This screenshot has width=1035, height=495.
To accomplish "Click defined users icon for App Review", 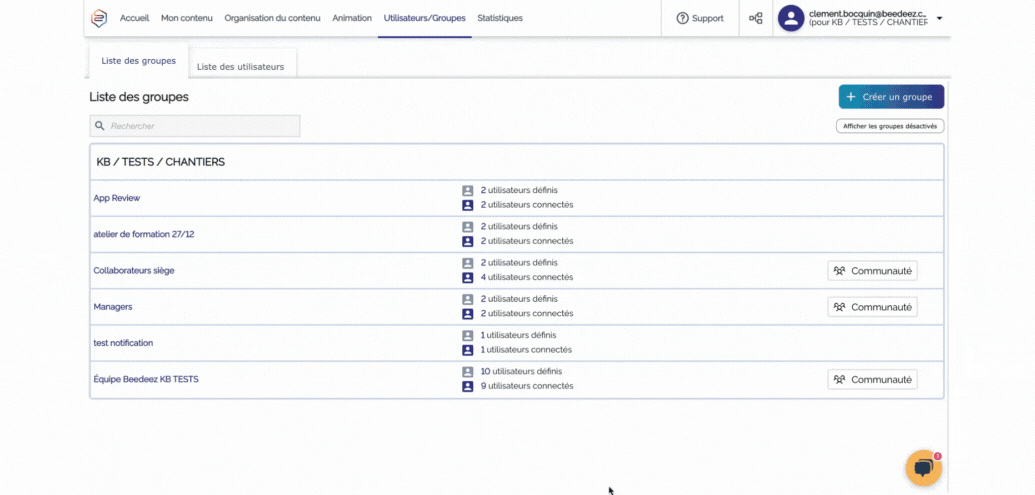I will [467, 190].
